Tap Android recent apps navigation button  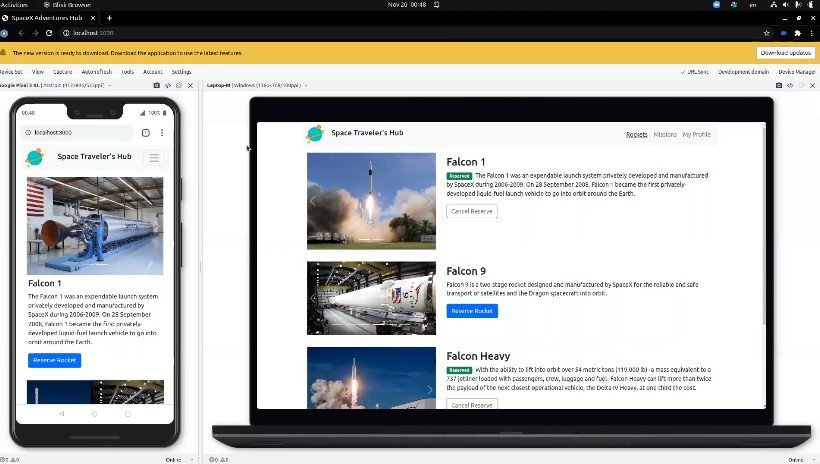click(x=128, y=414)
